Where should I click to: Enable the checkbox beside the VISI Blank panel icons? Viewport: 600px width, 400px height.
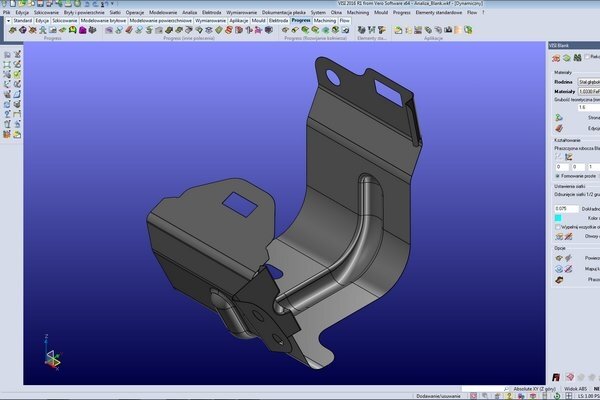tap(587, 57)
